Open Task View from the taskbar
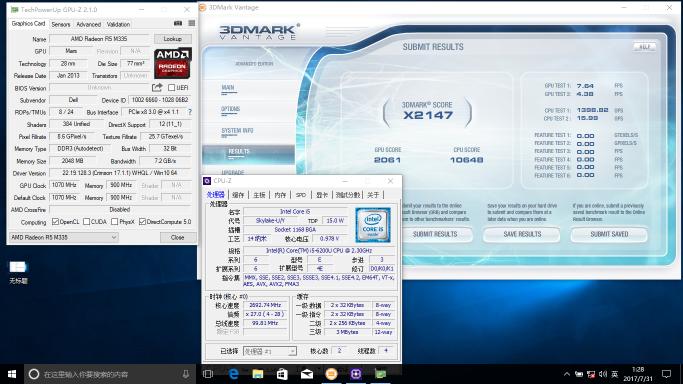Screen dimensions: 683x384 click(x=208, y=374)
